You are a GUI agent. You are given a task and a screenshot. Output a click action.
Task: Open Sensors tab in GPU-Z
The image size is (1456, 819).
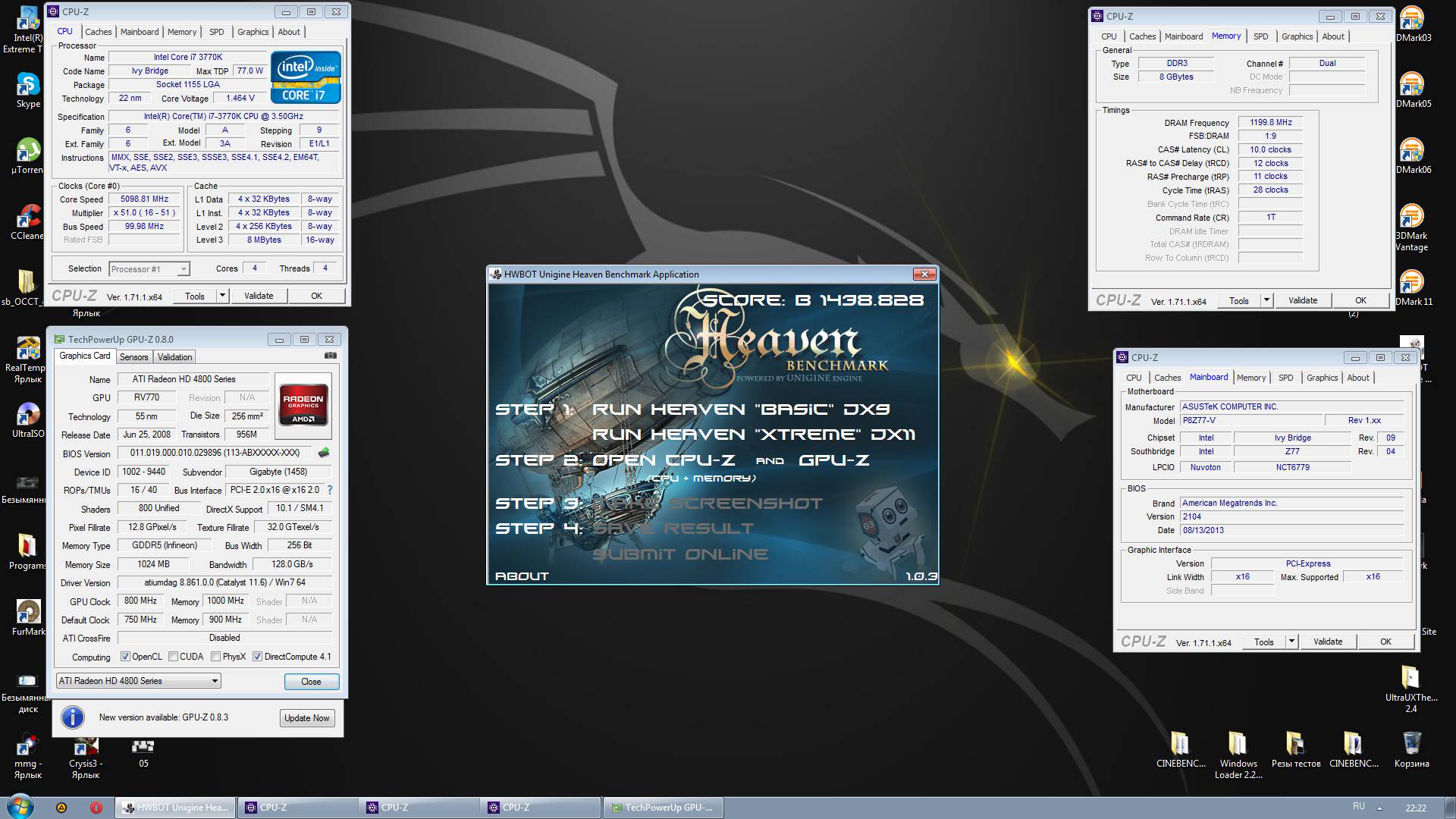[x=133, y=357]
